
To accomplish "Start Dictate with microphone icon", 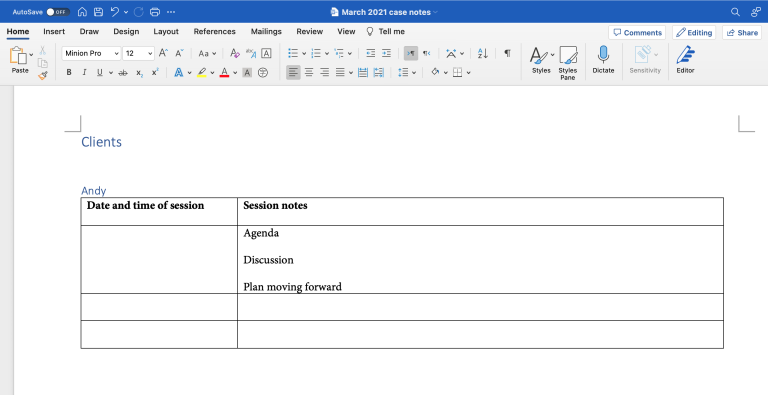I will coord(603,60).
